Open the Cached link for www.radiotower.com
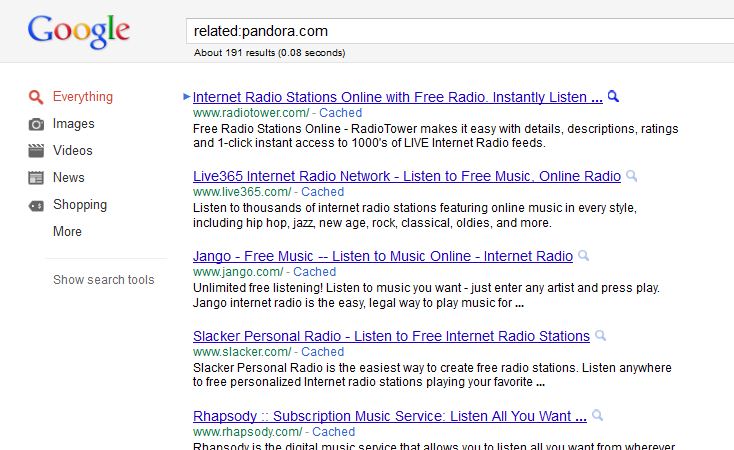734x450 pixels. [x=340, y=113]
